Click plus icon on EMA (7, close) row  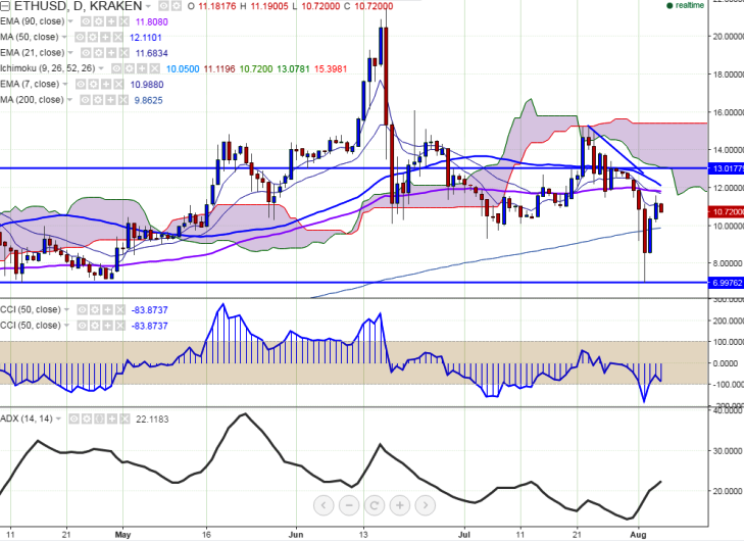click(106, 84)
